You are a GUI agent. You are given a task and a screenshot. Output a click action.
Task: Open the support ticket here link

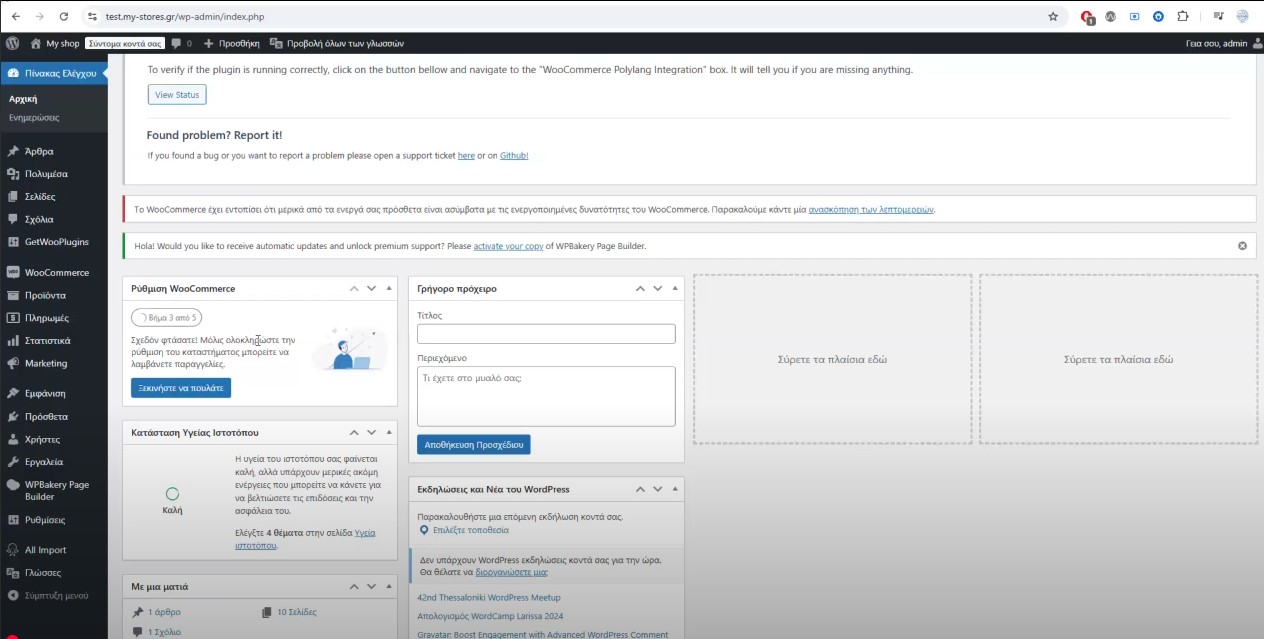tap(466, 156)
